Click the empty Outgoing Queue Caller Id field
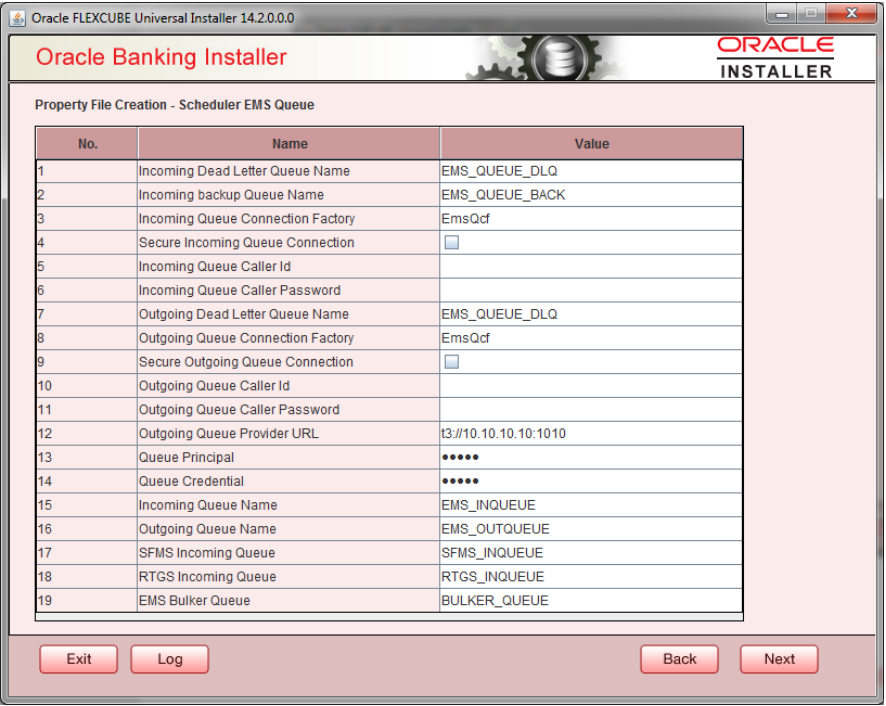 [x=591, y=386]
